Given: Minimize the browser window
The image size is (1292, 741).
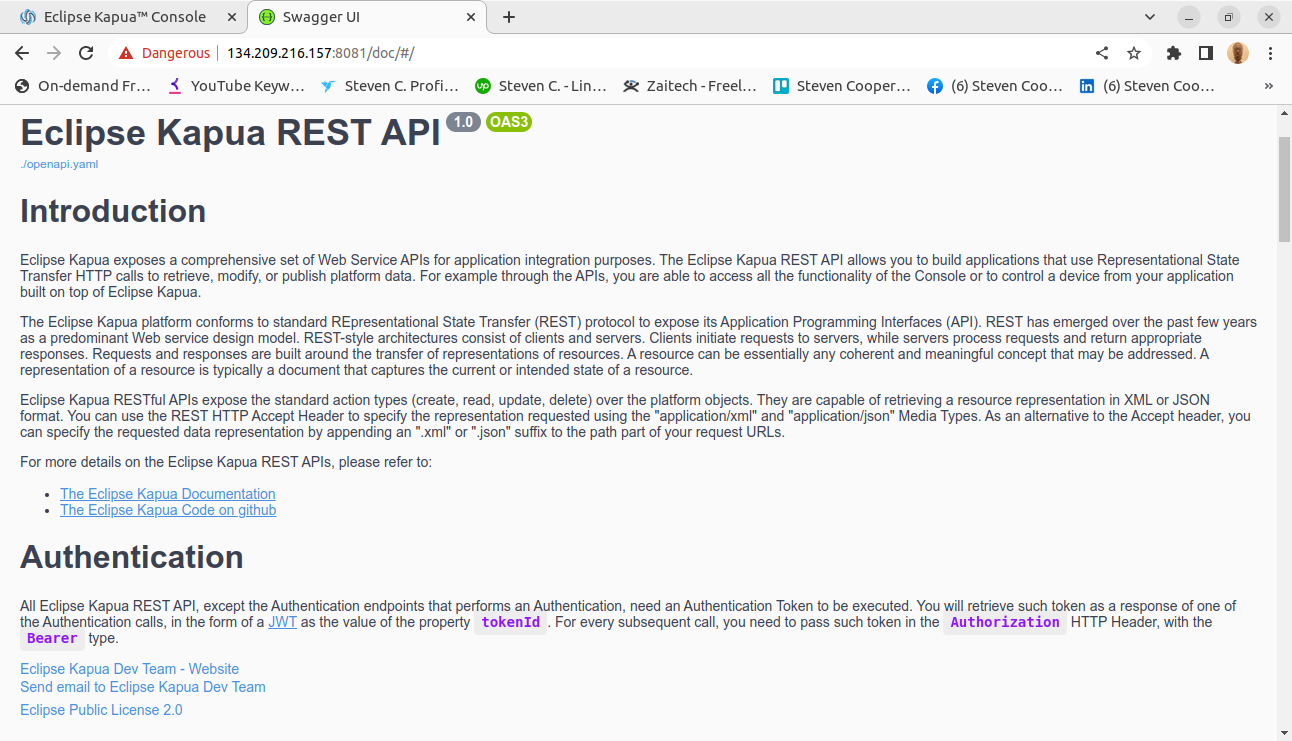Looking at the screenshot, I should pos(1189,17).
